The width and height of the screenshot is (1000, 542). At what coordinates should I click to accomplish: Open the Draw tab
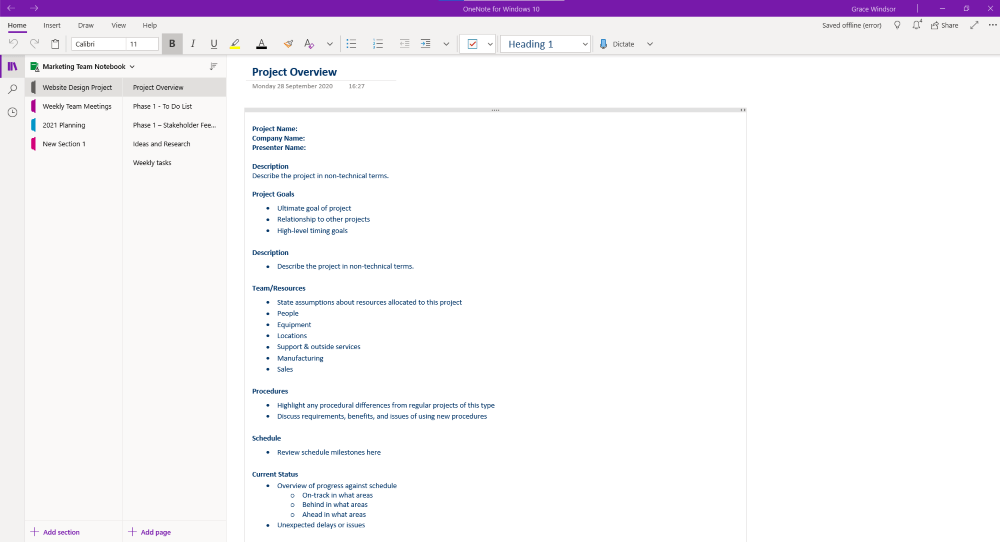point(86,25)
